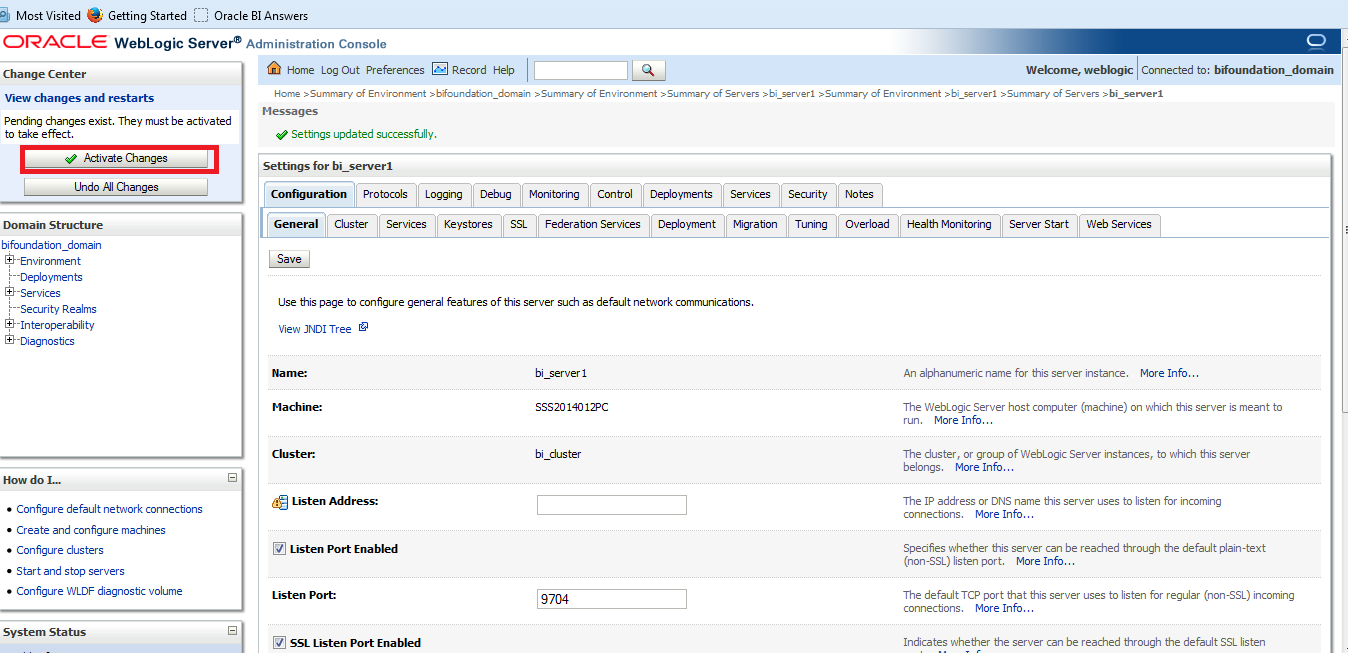Click More Info link for Listen Port
The width and height of the screenshot is (1348, 653).
pyautogui.click(x=1004, y=608)
